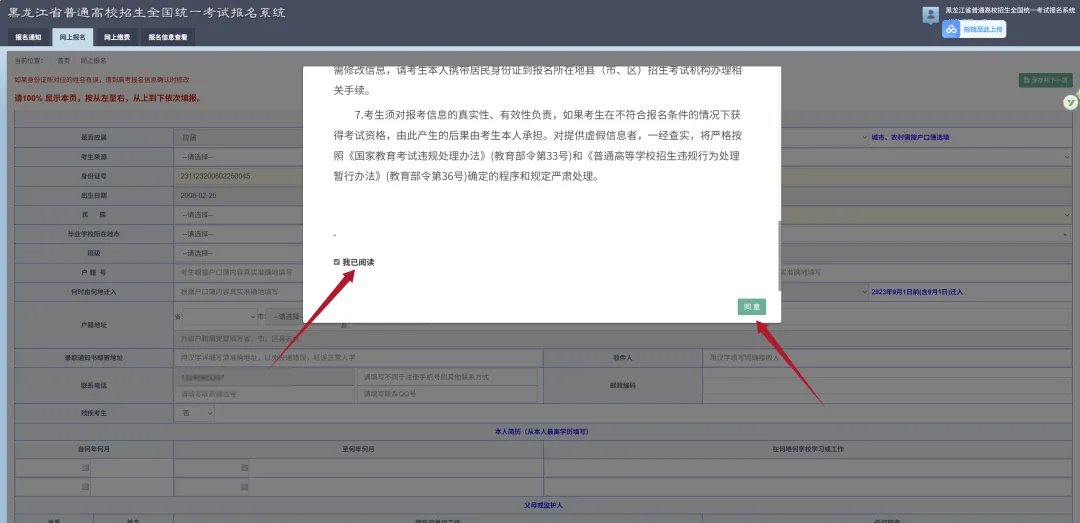This screenshot has width=1080, height=523.
Task: Click the user avatar icon in header
Action: point(931,15)
